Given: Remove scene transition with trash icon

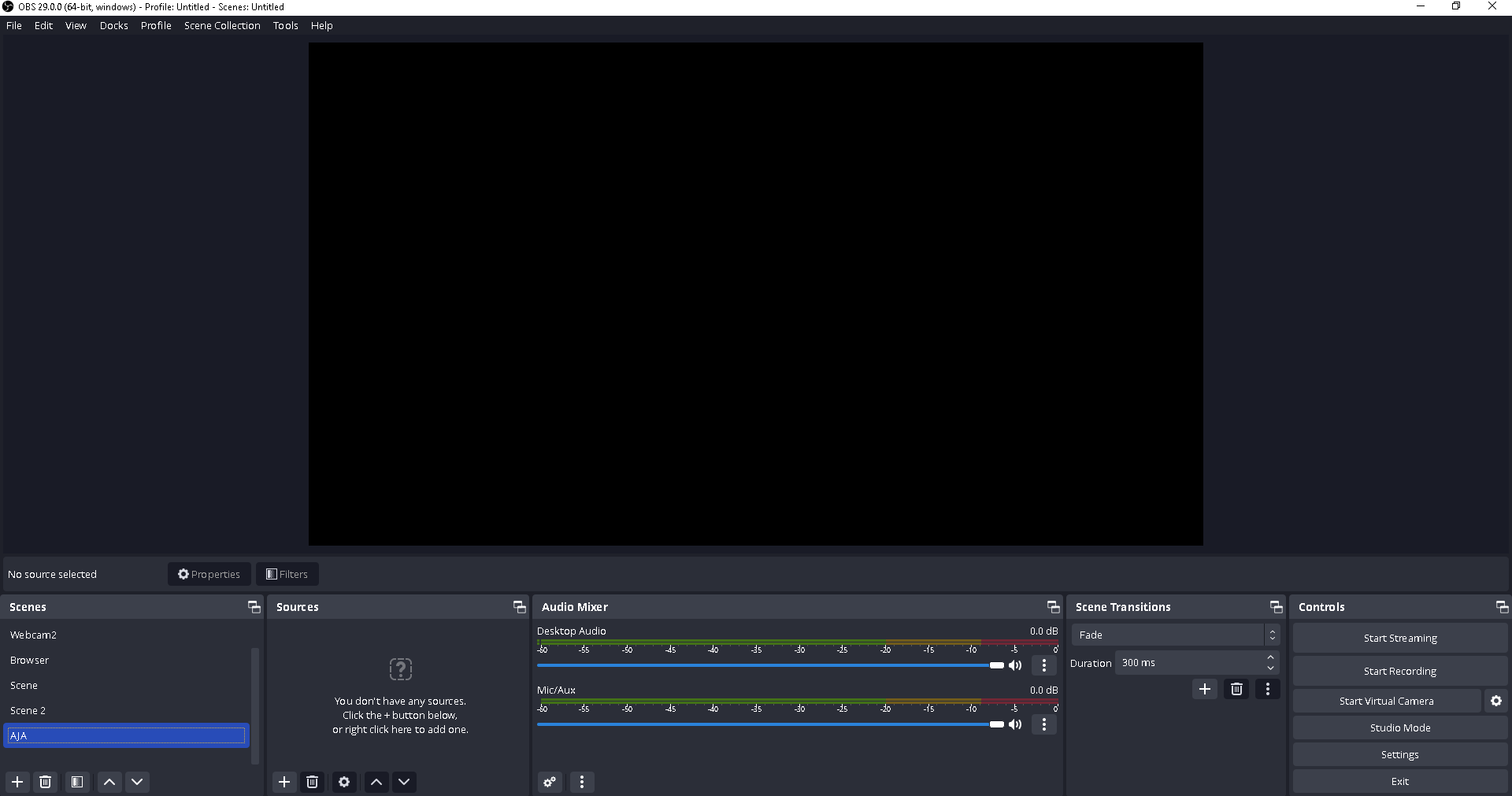Looking at the screenshot, I should point(1236,689).
